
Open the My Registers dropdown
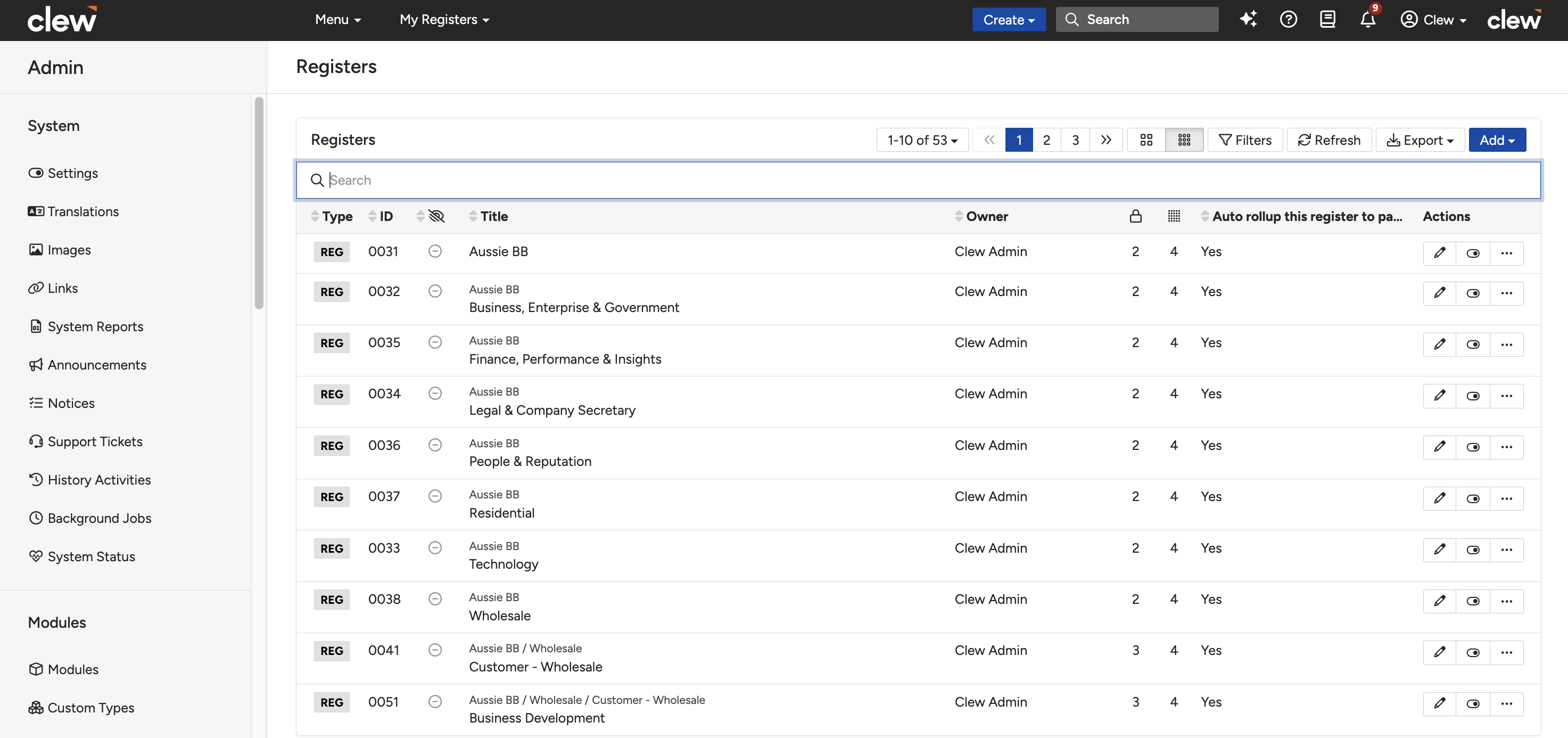pos(444,20)
